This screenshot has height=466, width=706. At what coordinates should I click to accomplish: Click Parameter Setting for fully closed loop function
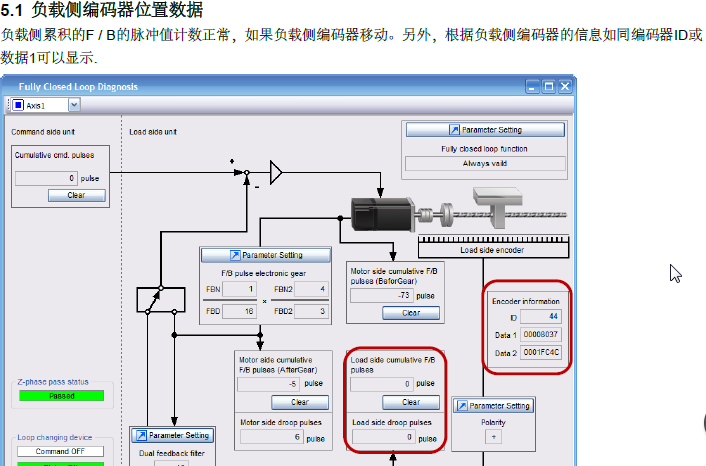[x=485, y=130]
